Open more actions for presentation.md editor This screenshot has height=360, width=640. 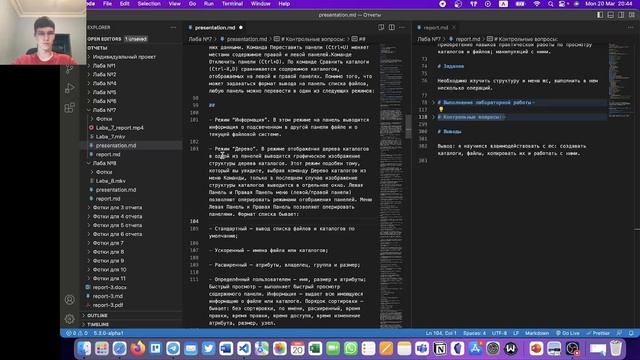(402, 27)
